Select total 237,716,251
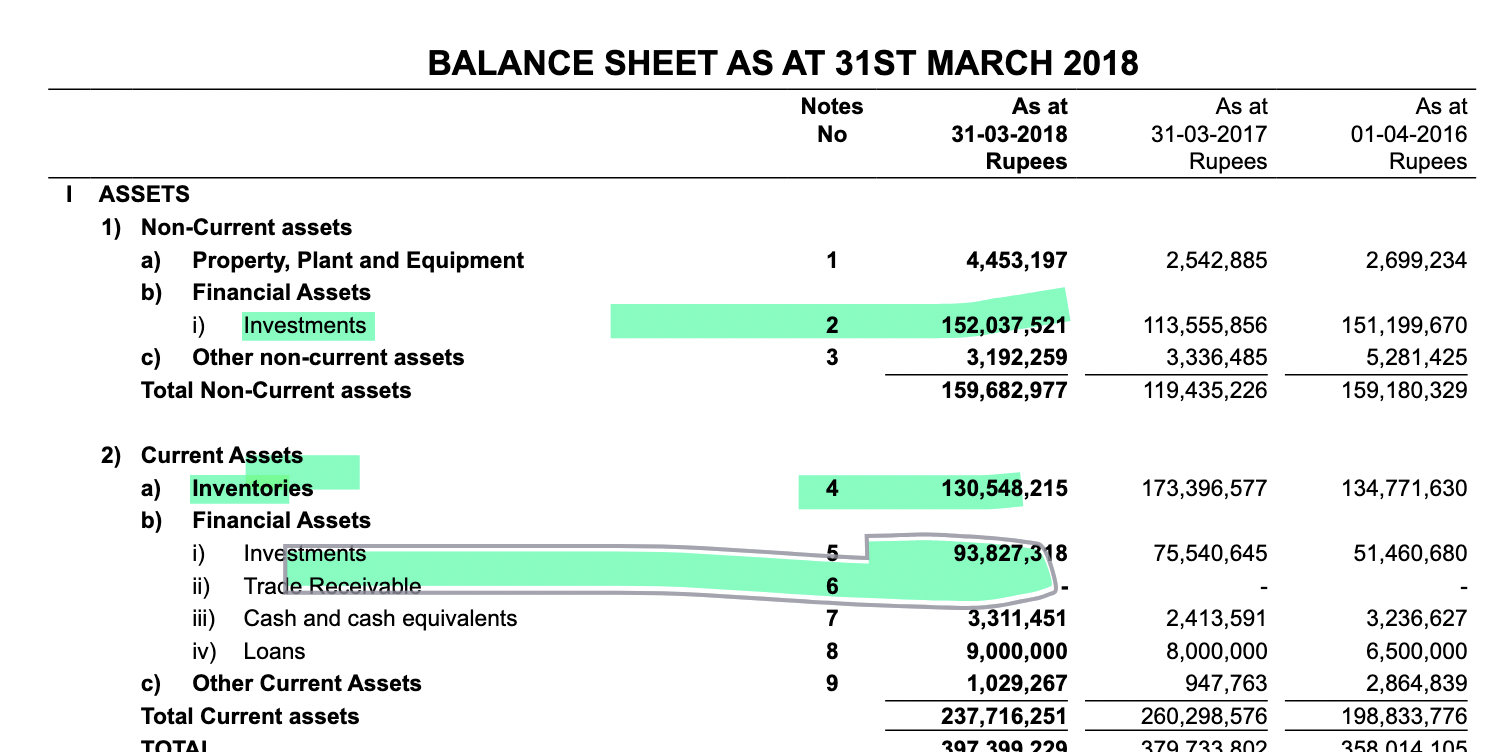Viewport: 1512px width, 752px height. tap(1005, 717)
